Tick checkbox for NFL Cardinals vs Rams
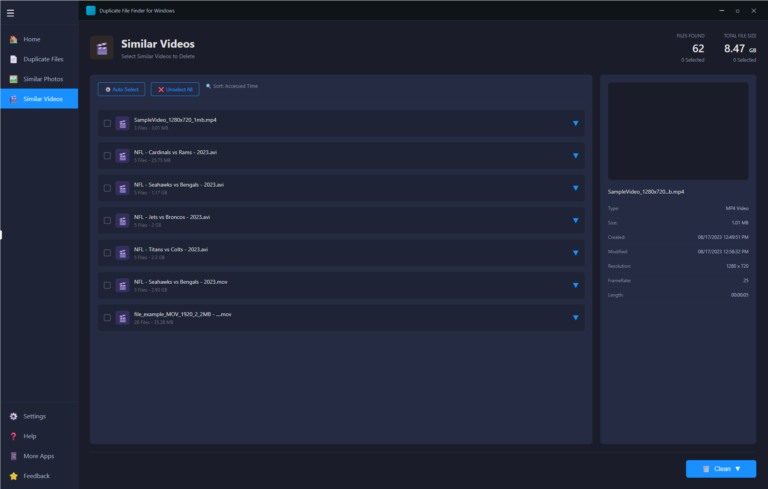Image resolution: width=768 pixels, height=489 pixels. pos(107,156)
